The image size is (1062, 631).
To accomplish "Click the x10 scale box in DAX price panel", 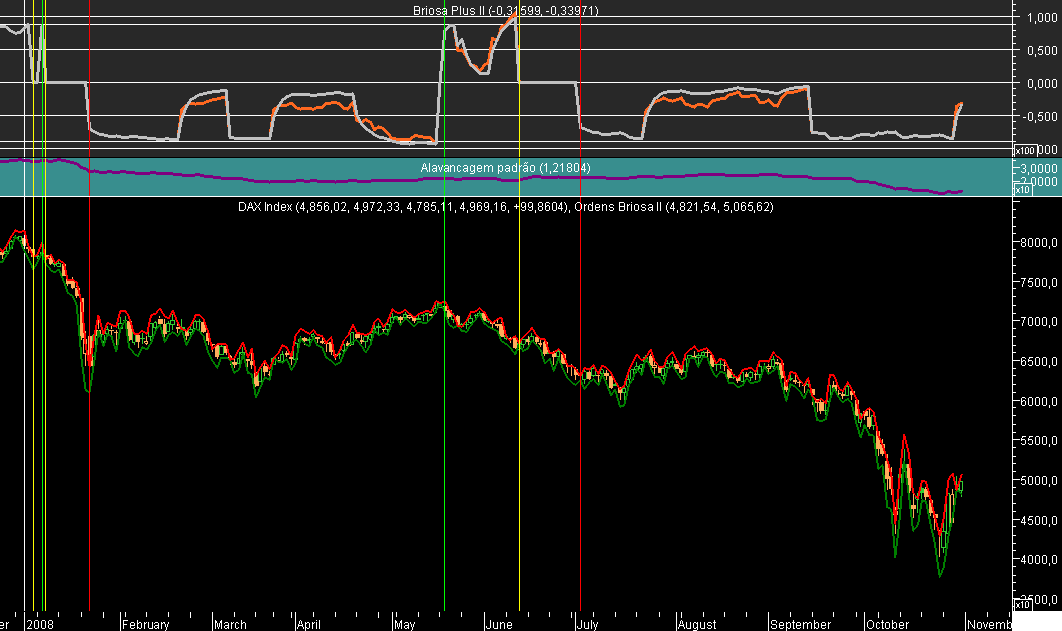I will [x=1022, y=604].
